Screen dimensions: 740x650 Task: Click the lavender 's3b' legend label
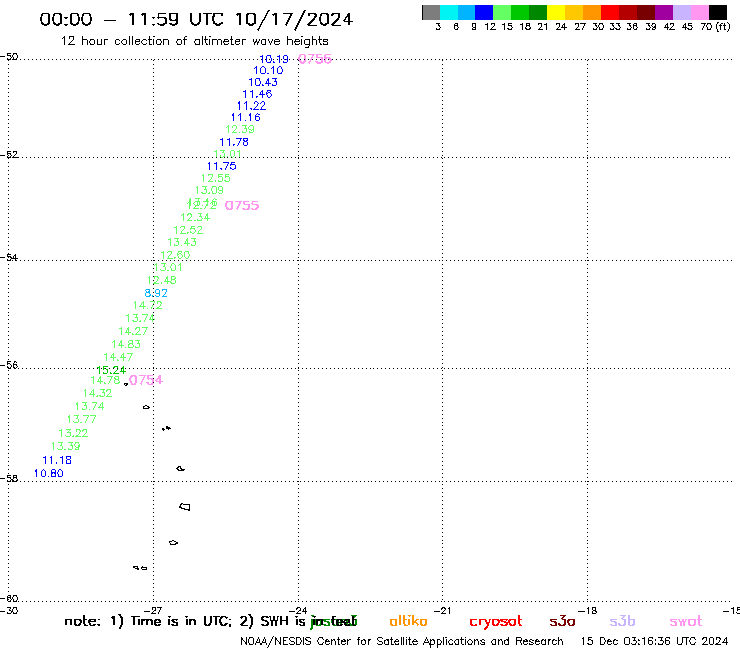[622, 621]
